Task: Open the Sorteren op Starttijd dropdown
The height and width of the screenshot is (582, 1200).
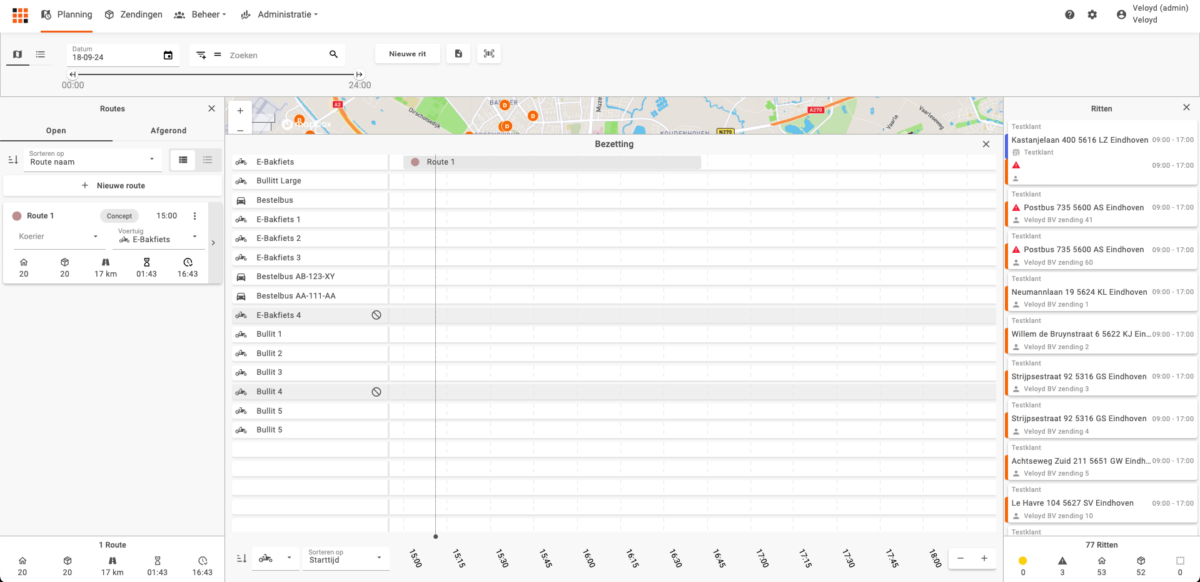Action: coord(345,558)
